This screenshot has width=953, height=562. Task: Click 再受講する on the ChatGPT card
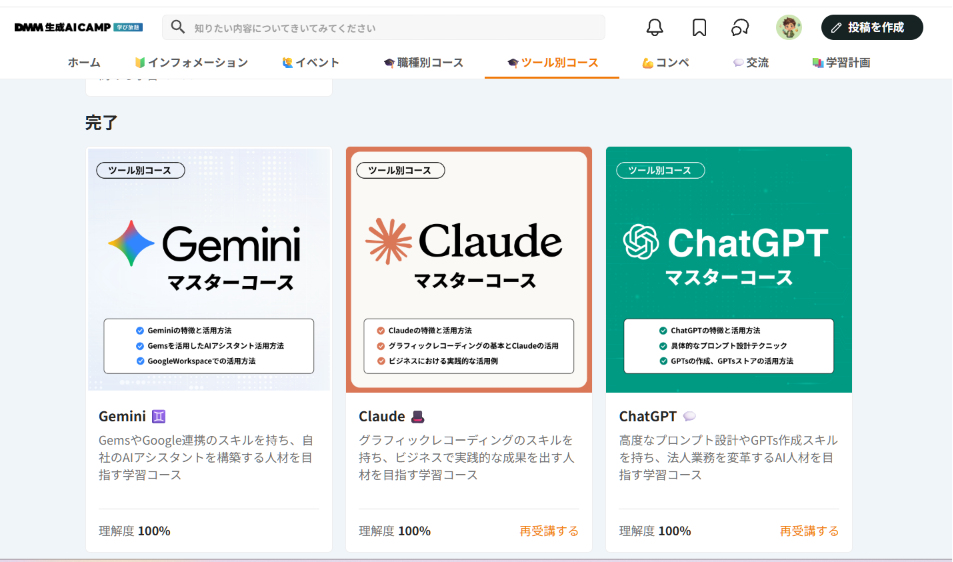pyautogui.click(x=809, y=531)
